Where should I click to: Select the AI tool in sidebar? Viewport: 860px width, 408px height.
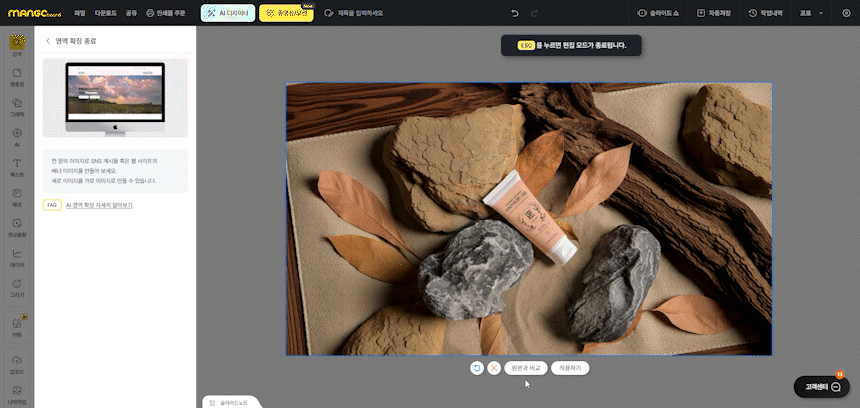point(17,136)
